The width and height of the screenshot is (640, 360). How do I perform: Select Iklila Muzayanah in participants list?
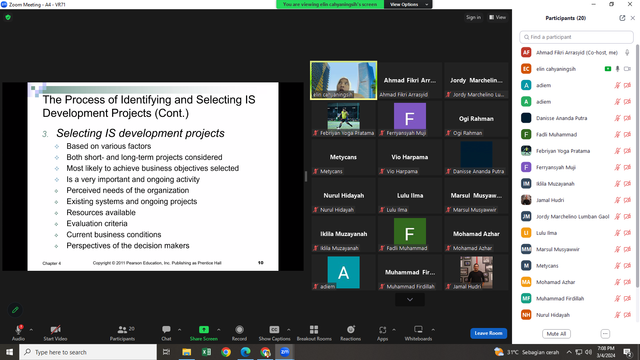pos(576,184)
